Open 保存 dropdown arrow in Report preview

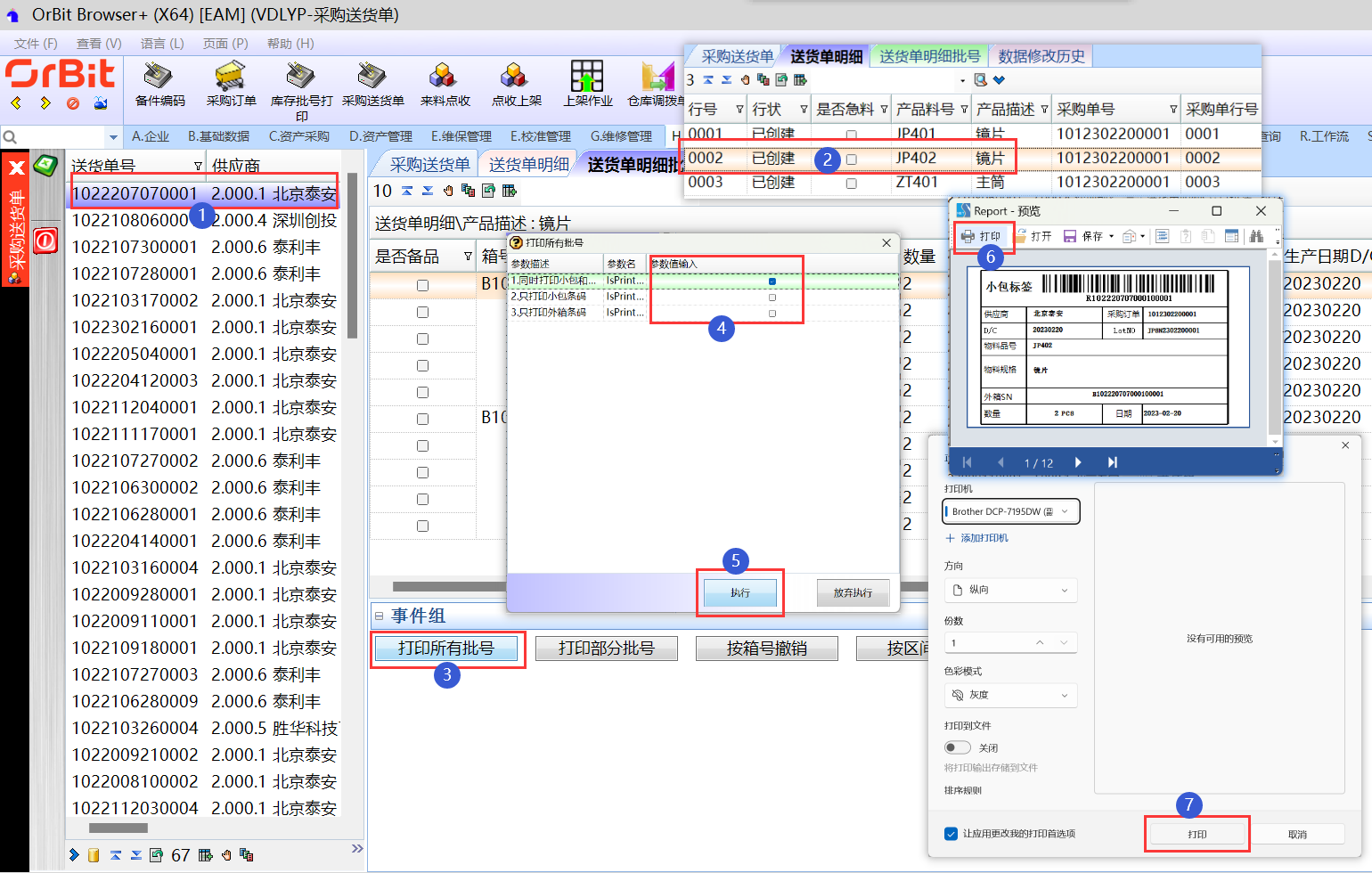[x=1111, y=236]
